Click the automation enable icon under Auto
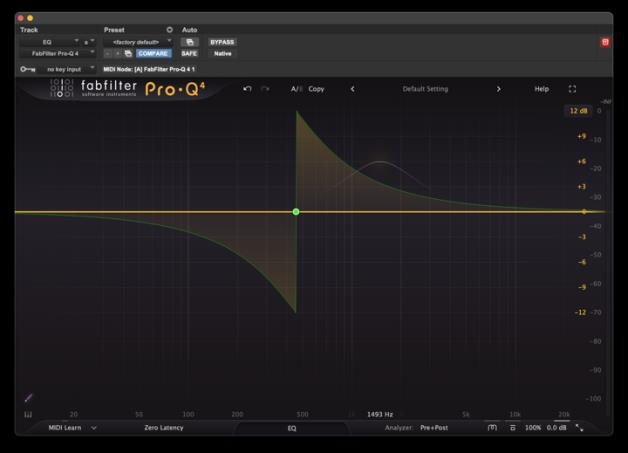 (x=189, y=42)
